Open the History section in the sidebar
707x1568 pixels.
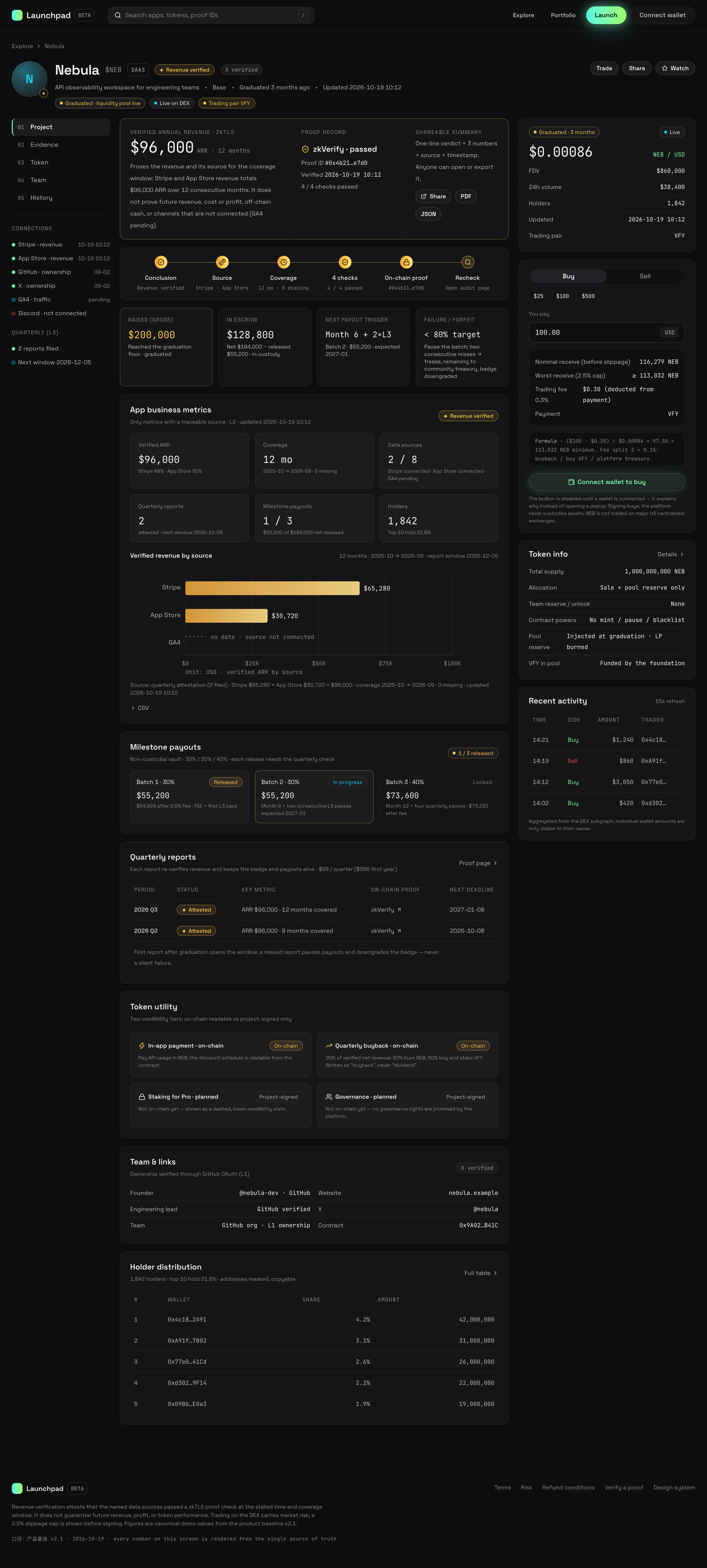point(61,198)
